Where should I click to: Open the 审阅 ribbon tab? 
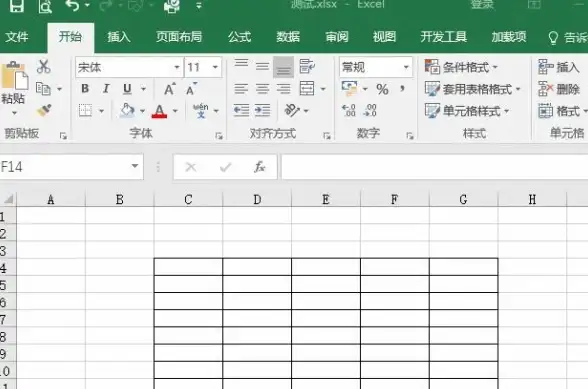(x=336, y=37)
